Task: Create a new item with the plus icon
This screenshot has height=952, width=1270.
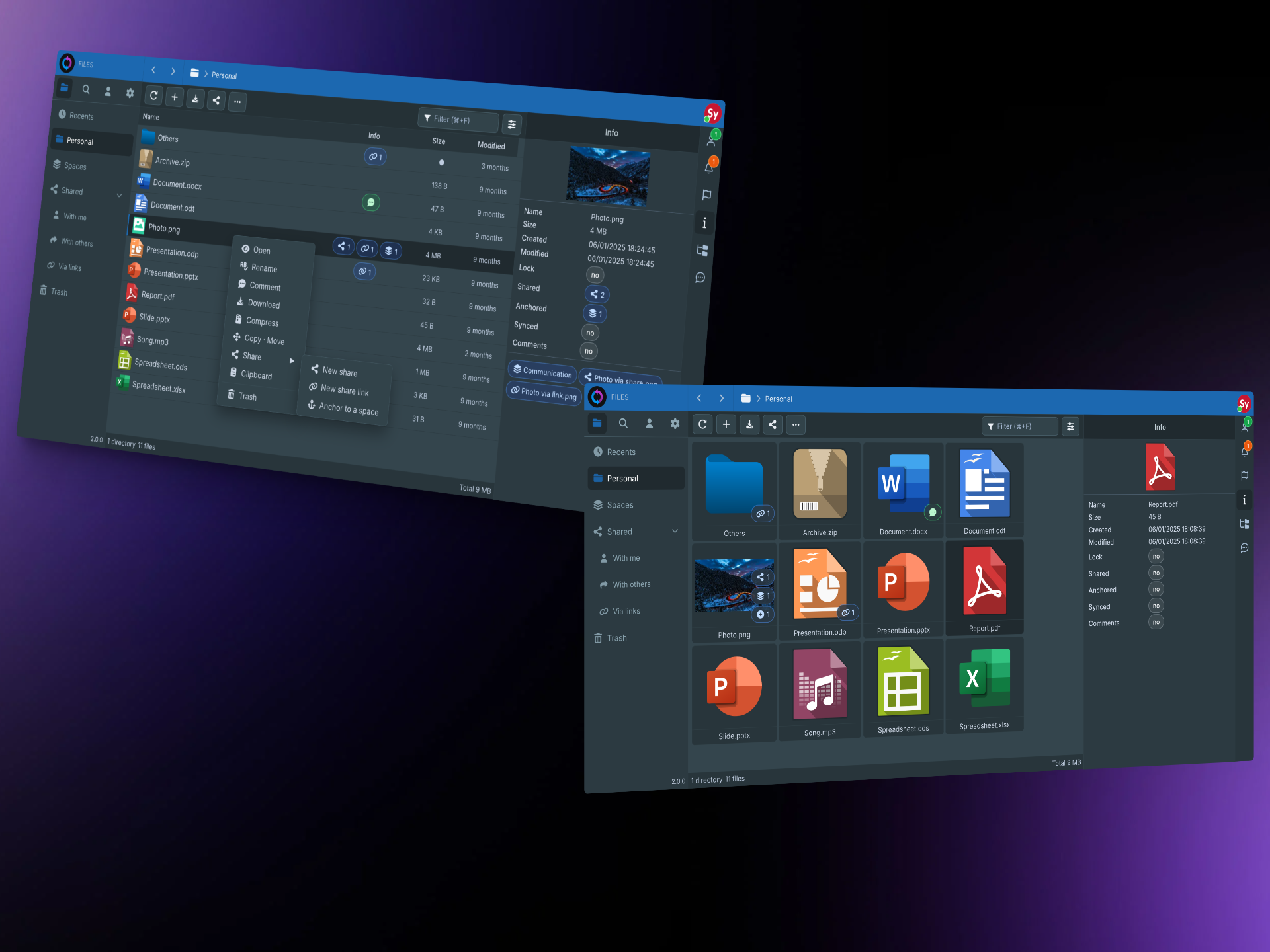Action: (x=726, y=424)
